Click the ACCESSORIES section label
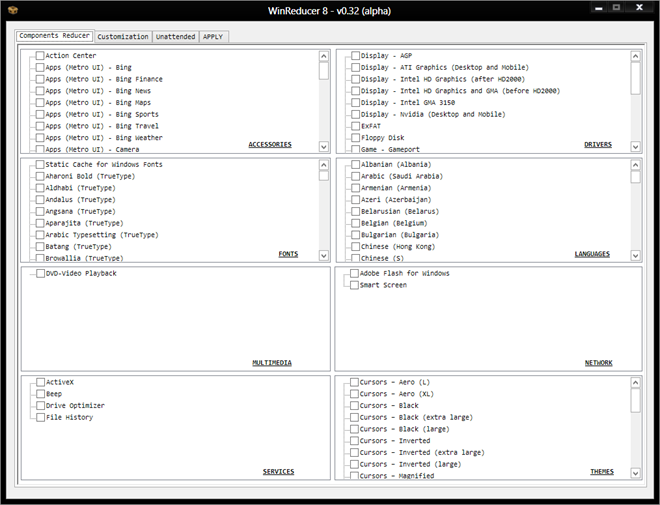This screenshot has width=660, height=505. [x=270, y=145]
